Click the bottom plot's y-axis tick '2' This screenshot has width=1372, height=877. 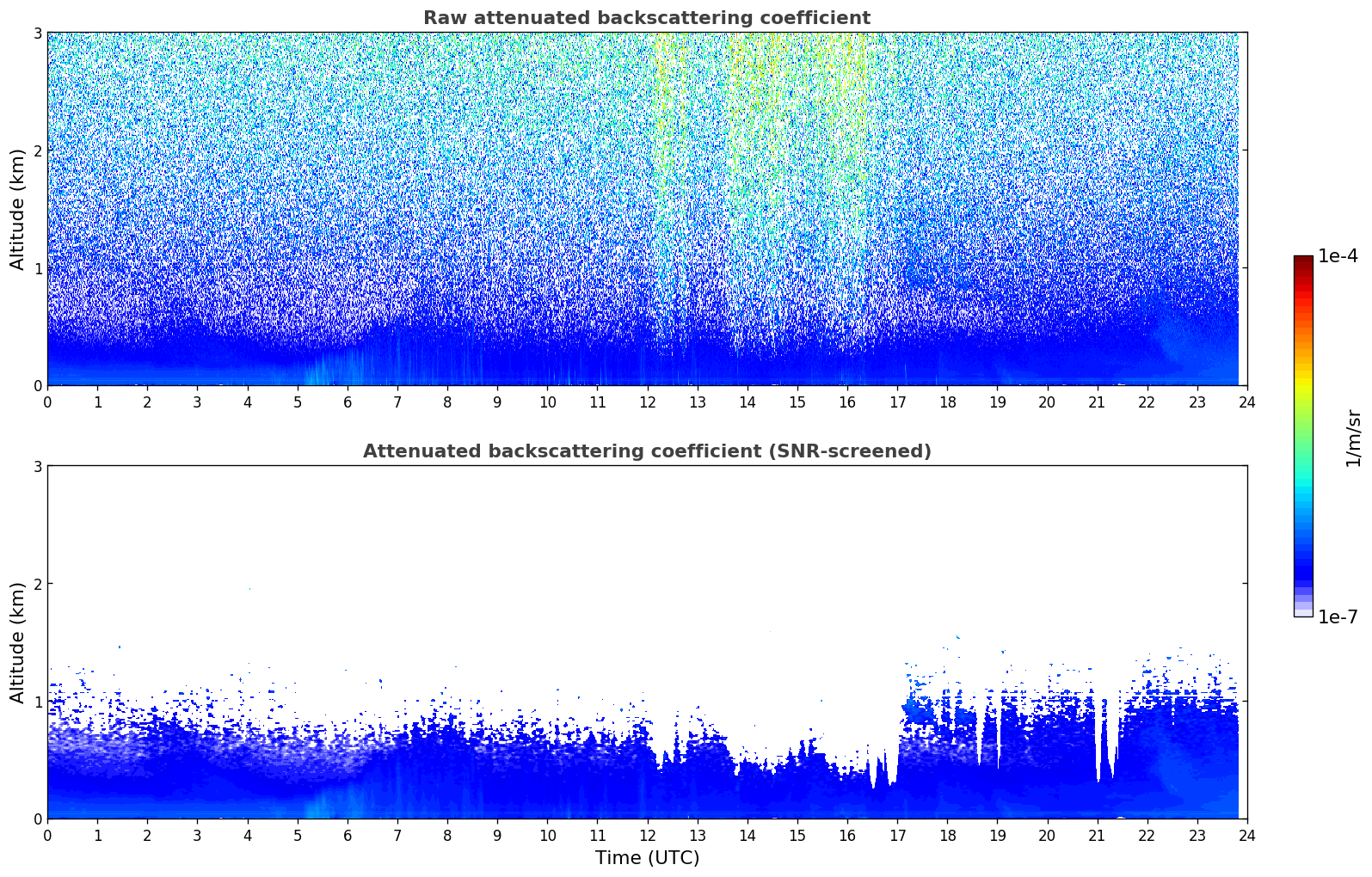pos(37,584)
